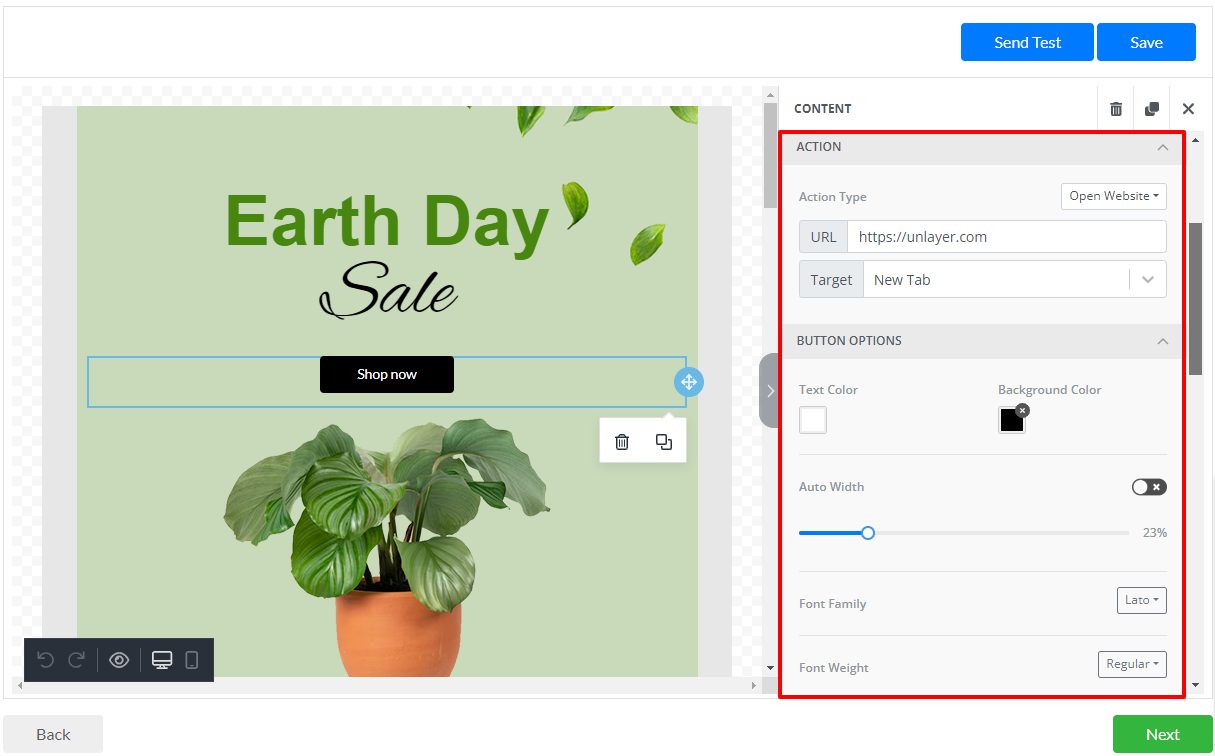Clear background color with the small x badge
This screenshot has height=756, width=1215.
coord(1022,410)
